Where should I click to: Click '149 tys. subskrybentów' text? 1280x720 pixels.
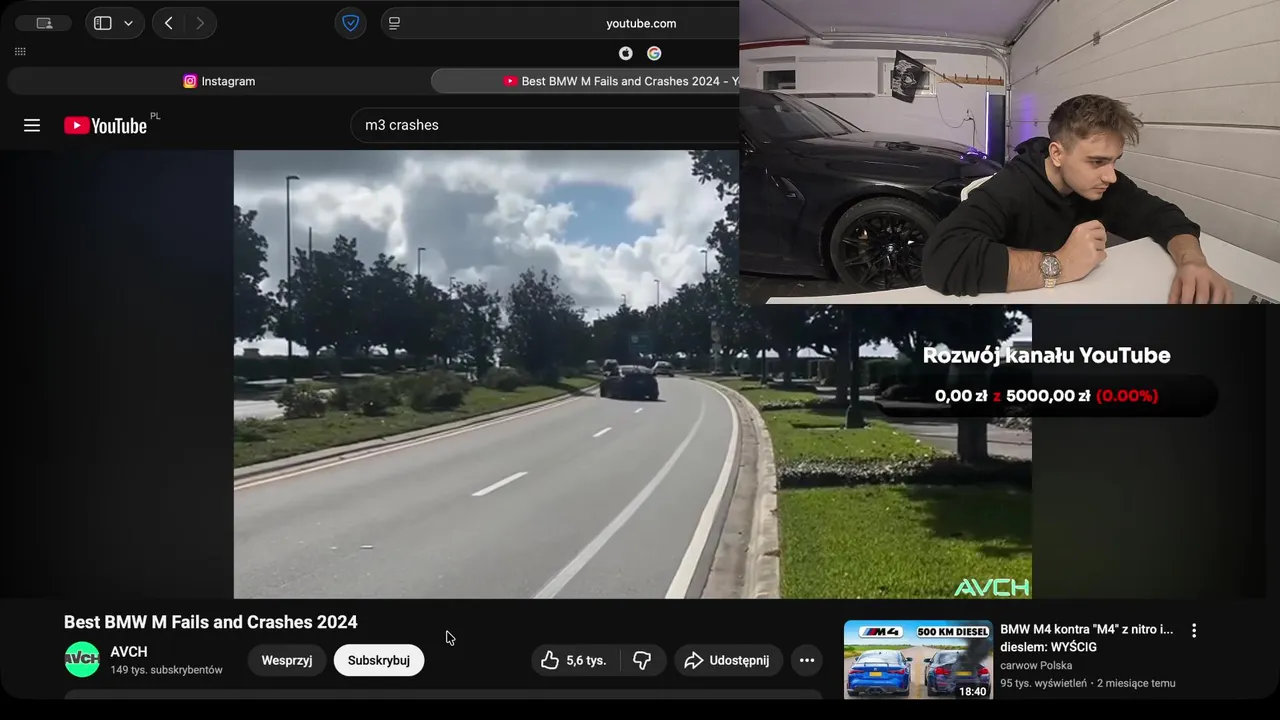click(x=167, y=670)
